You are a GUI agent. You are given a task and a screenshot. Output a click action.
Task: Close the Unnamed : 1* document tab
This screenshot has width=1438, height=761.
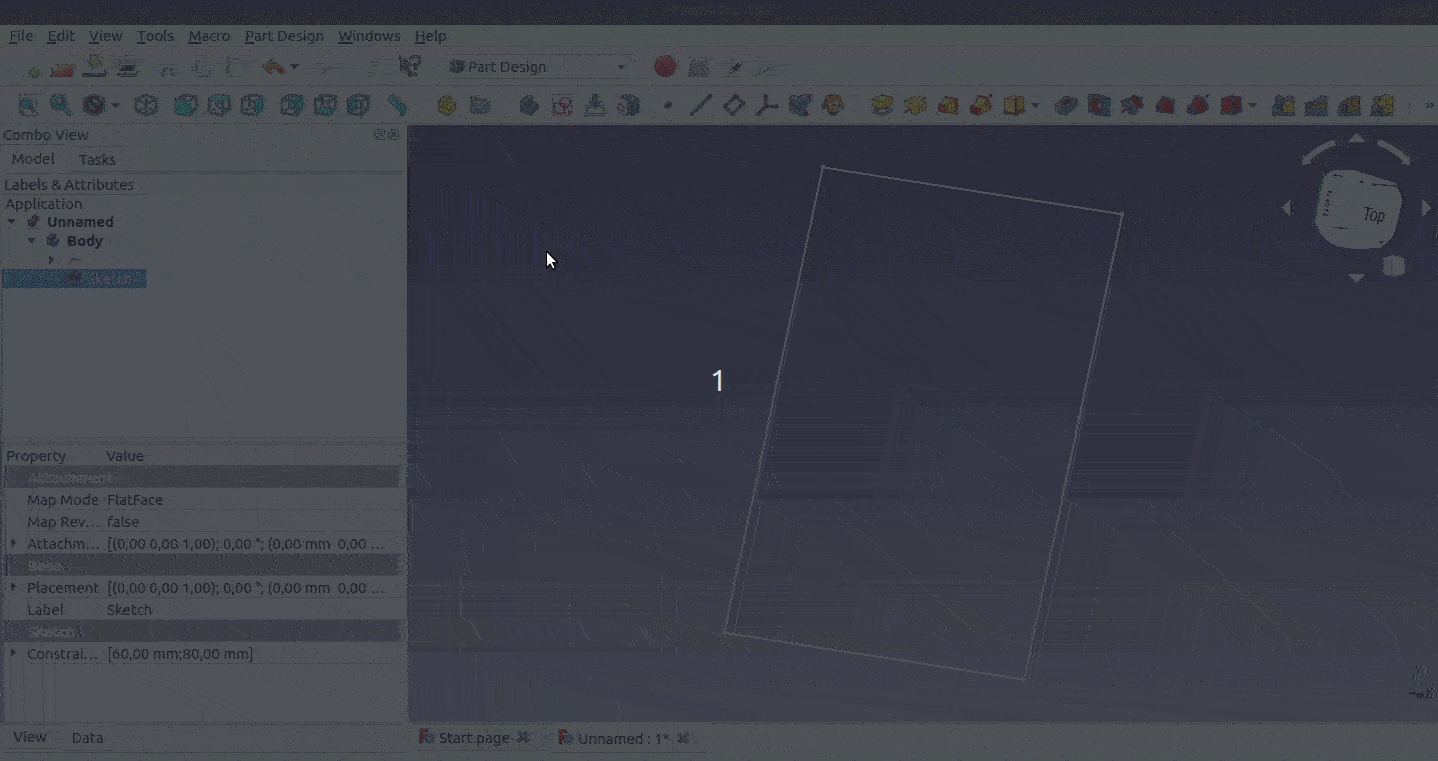pyautogui.click(x=683, y=738)
